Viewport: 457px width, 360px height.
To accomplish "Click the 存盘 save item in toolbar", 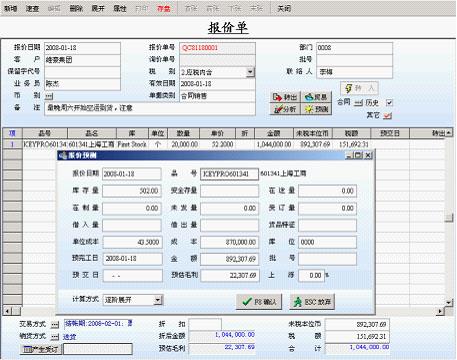I will (x=164, y=8).
